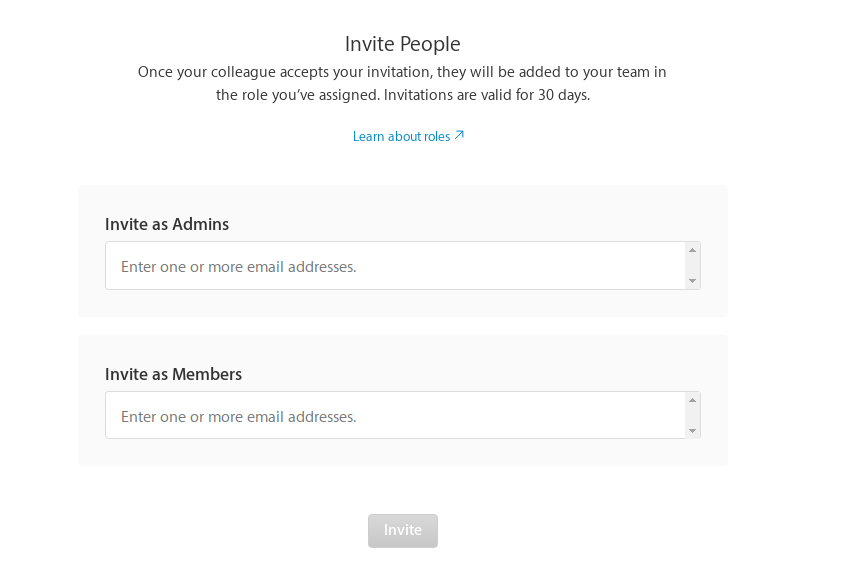845x581 pixels.
Task: Click the up arrow in the Members field scrollbar
Action: pyautogui.click(x=692, y=400)
